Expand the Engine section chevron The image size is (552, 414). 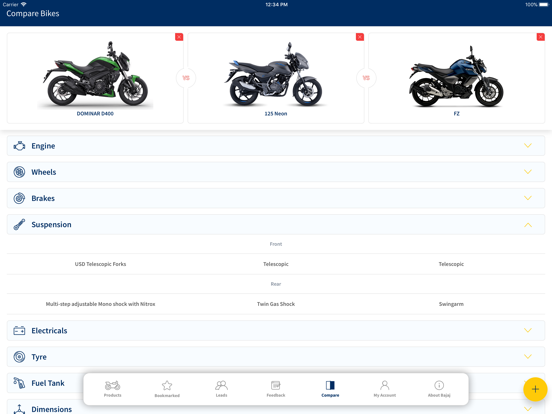(528, 145)
